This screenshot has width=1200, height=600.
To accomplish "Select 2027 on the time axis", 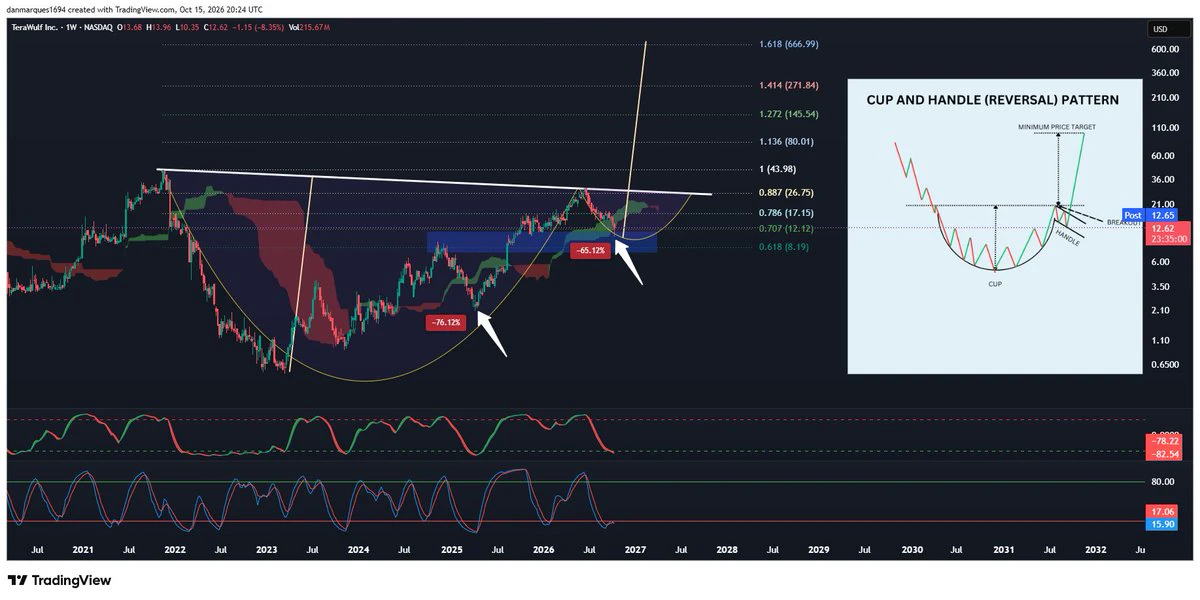I will [x=635, y=550].
